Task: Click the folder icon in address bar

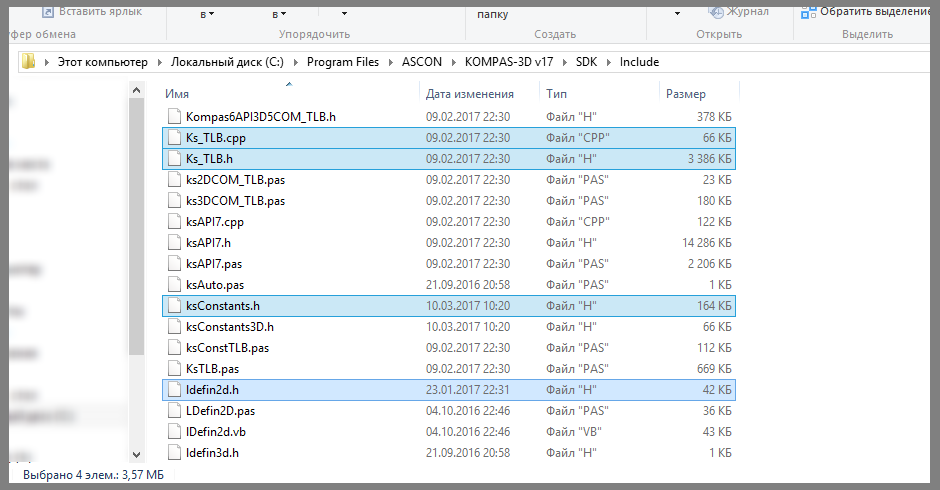Action: click(28, 61)
